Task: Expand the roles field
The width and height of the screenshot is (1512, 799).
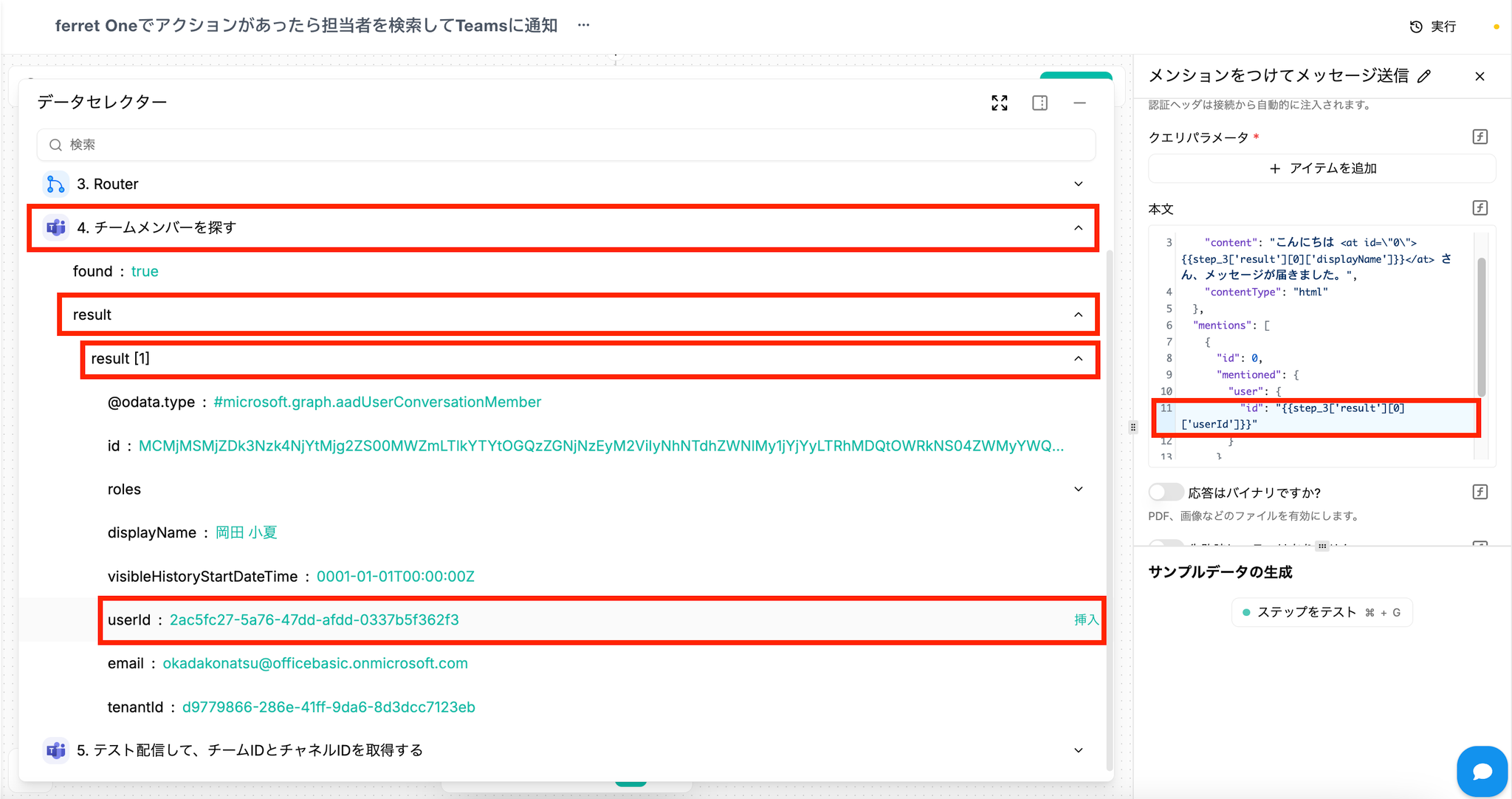Action: pos(1078,490)
